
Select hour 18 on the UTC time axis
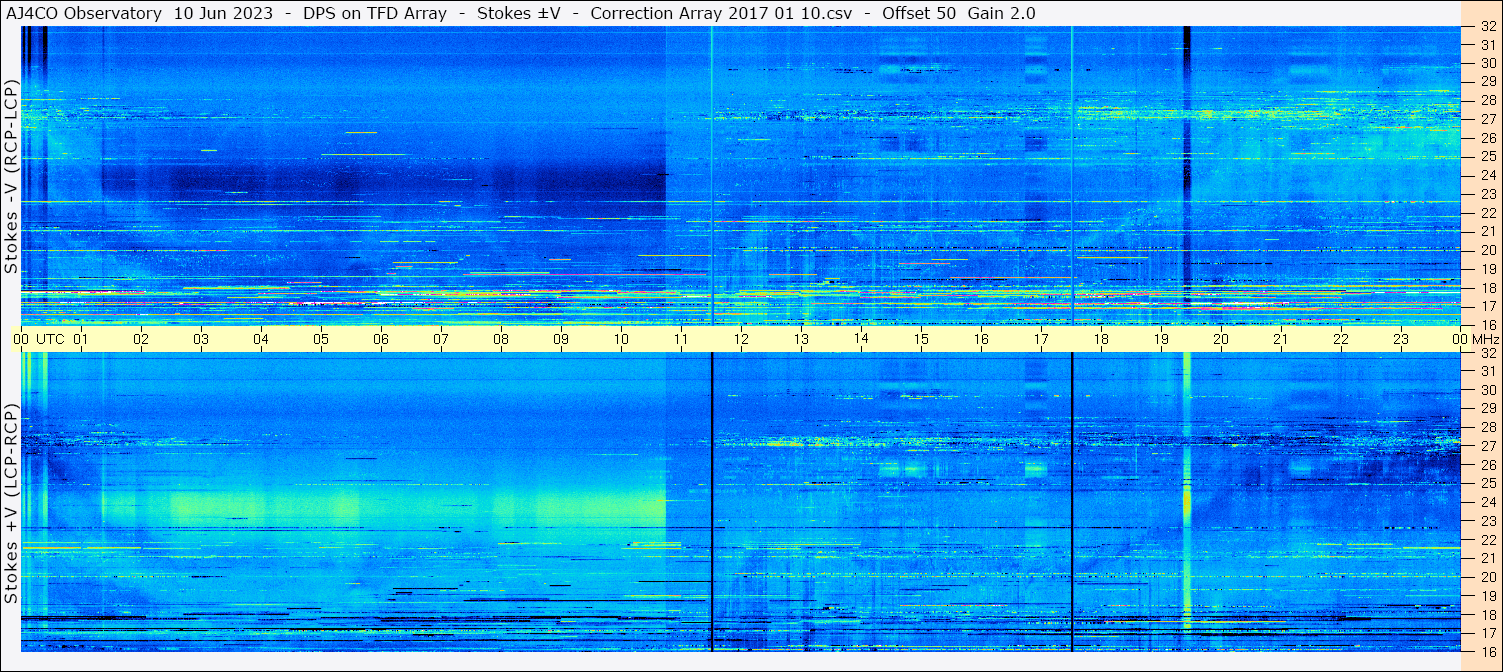pyautogui.click(x=1101, y=339)
